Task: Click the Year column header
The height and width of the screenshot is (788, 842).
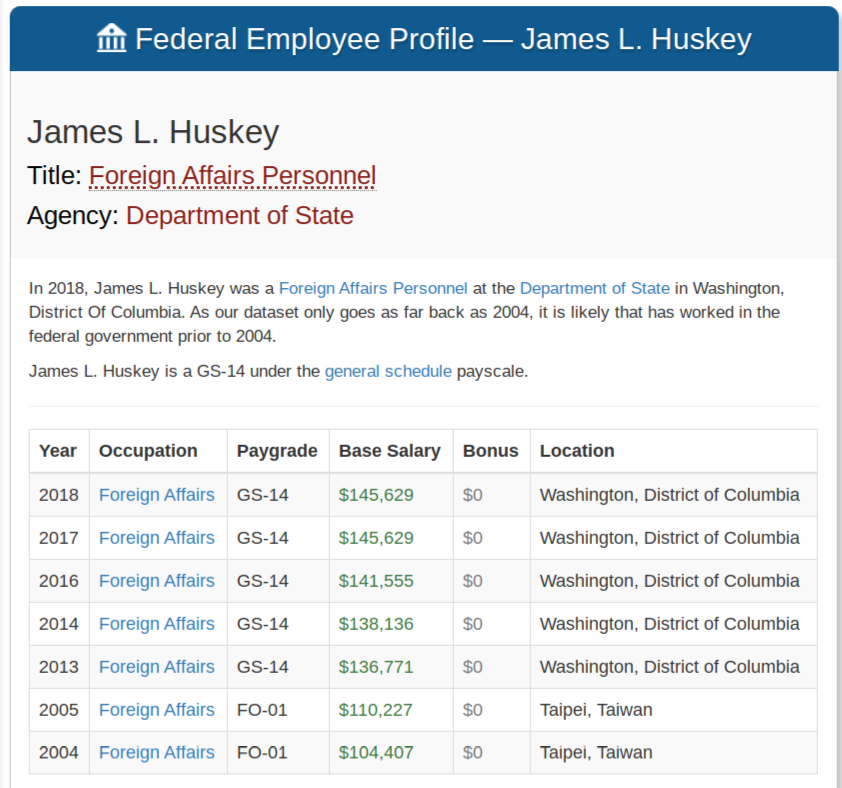Action: click(58, 451)
